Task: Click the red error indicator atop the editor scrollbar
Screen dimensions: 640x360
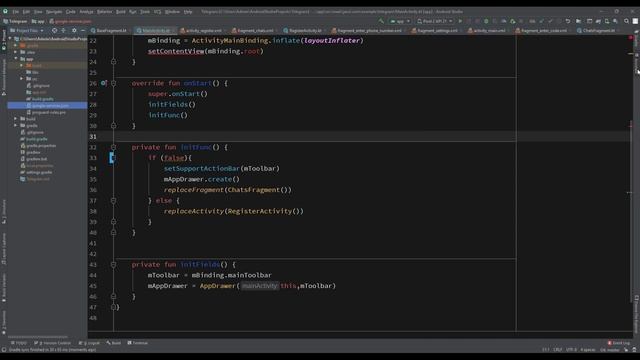Action: coord(631,38)
